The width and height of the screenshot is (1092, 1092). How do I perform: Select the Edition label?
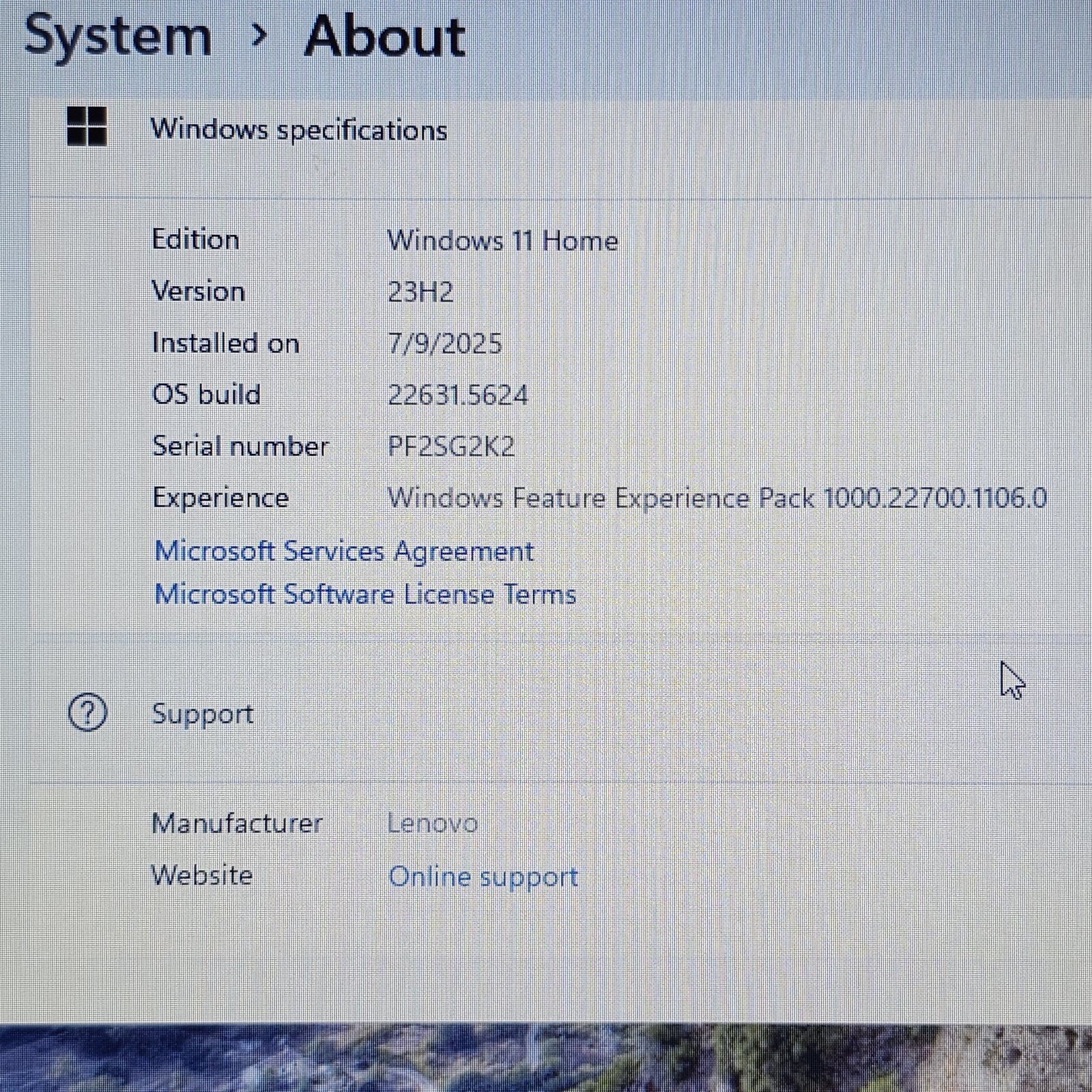click(x=195, y=240)
